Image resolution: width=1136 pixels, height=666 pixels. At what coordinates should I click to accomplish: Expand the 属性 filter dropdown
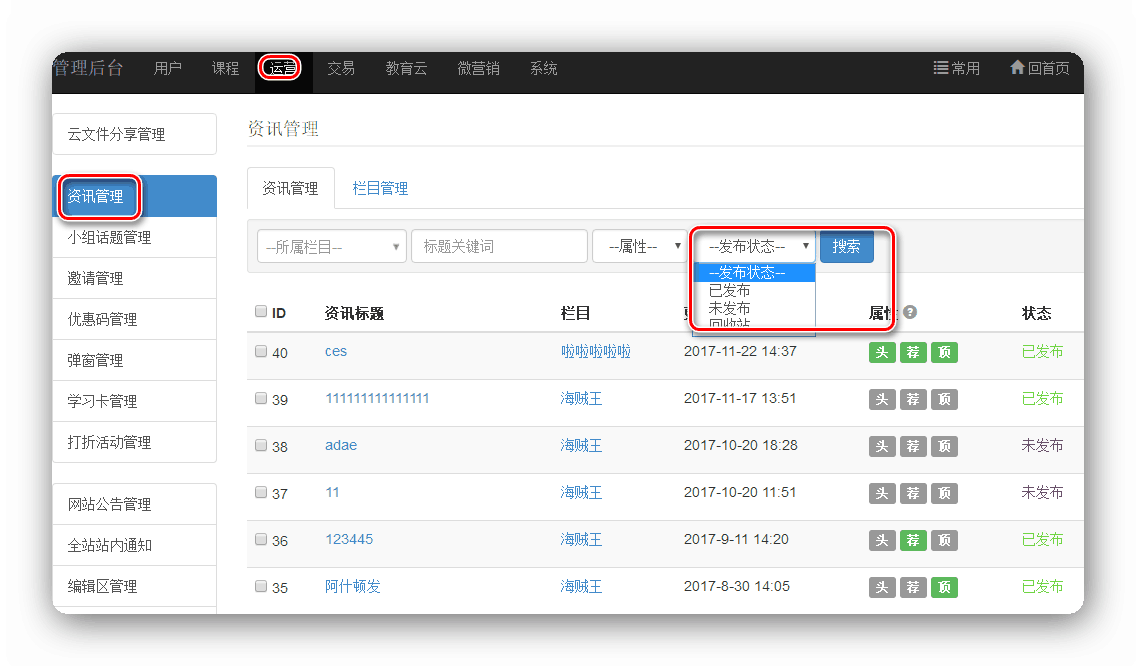[639, 247]
